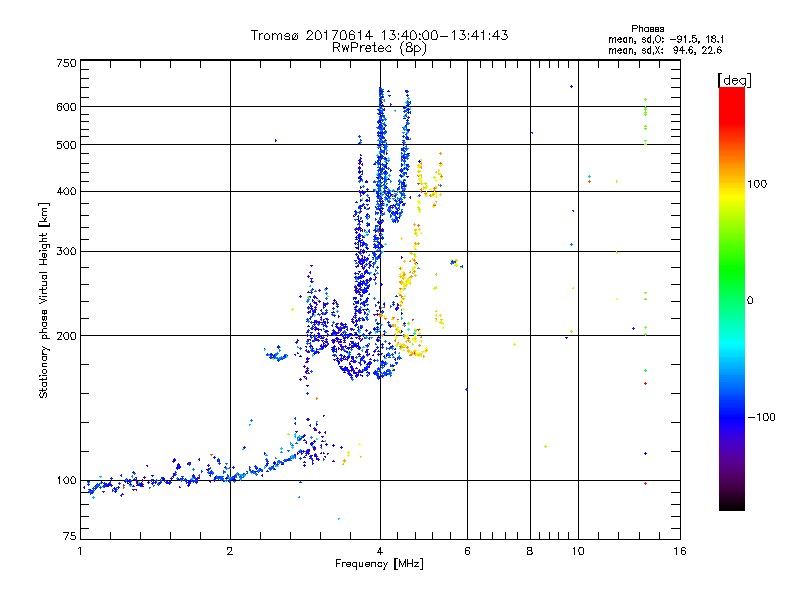Click the colorbar tick label '-100'

[x=762, y=417]
